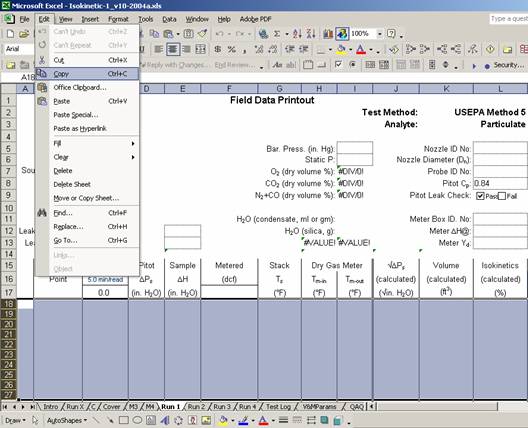Switch to the Run 2 sheet tab
The height and width of the screenshot is (428, 528).
(x=196, y=406)
